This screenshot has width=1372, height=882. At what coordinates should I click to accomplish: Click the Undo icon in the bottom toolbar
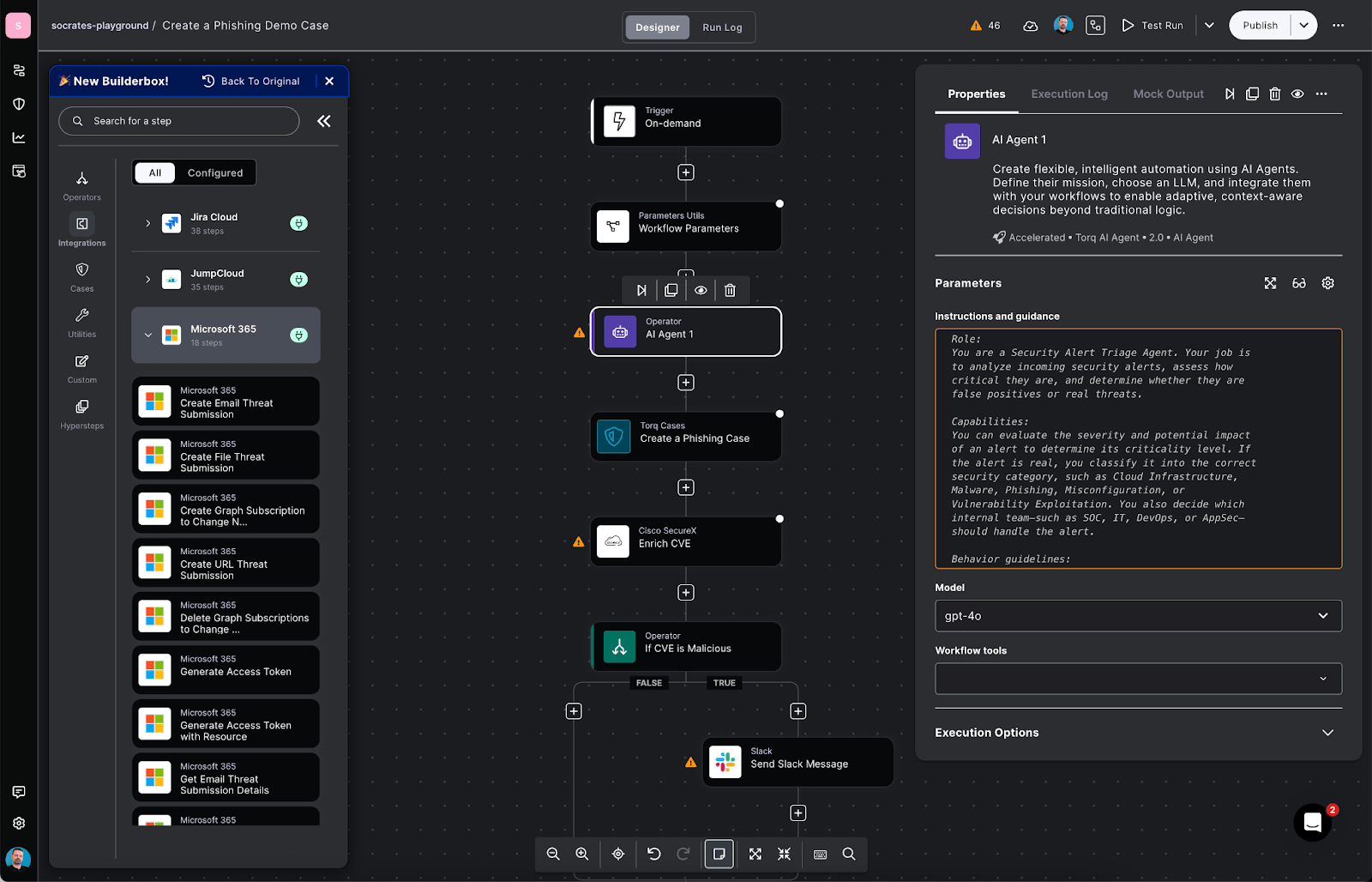tap(654, 854)
